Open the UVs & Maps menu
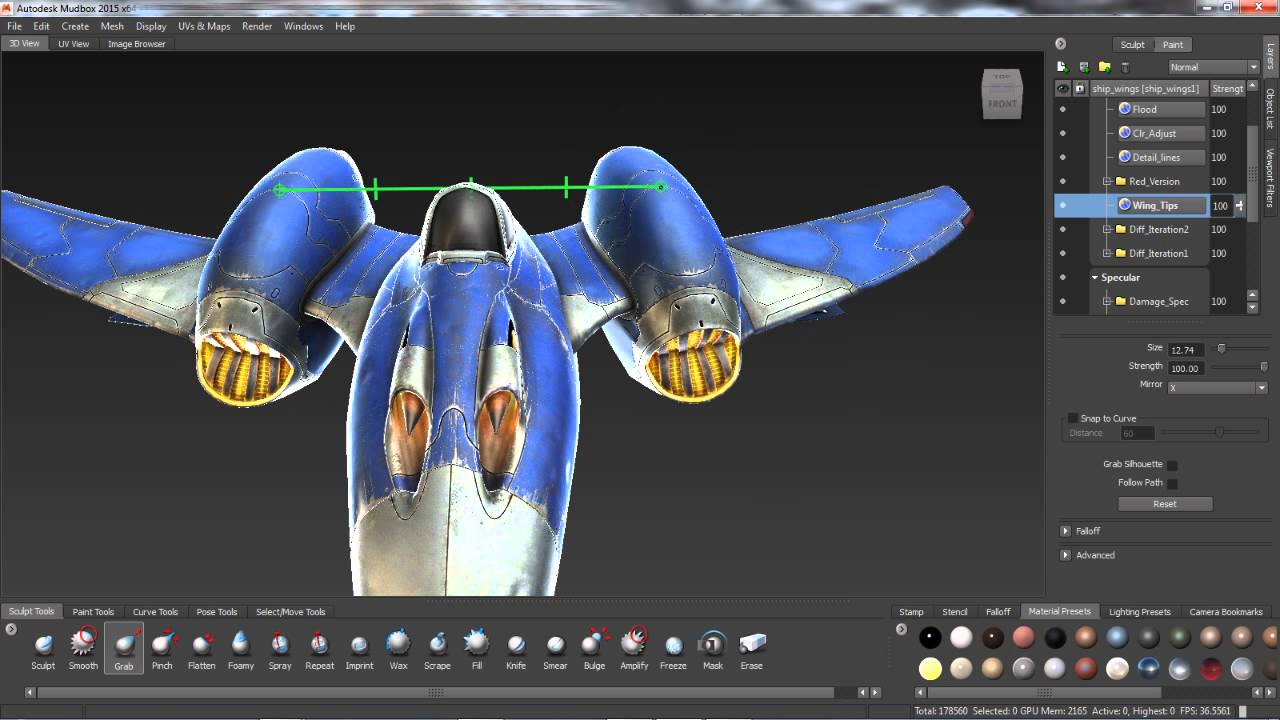This screenshot has width=1280, height=720. [x=204, y=26]
